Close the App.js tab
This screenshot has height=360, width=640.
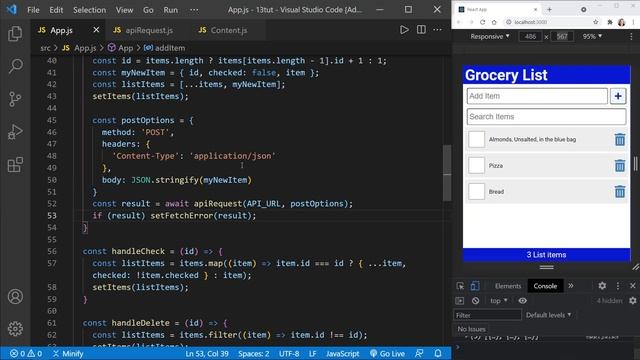(x=96, y=30)
